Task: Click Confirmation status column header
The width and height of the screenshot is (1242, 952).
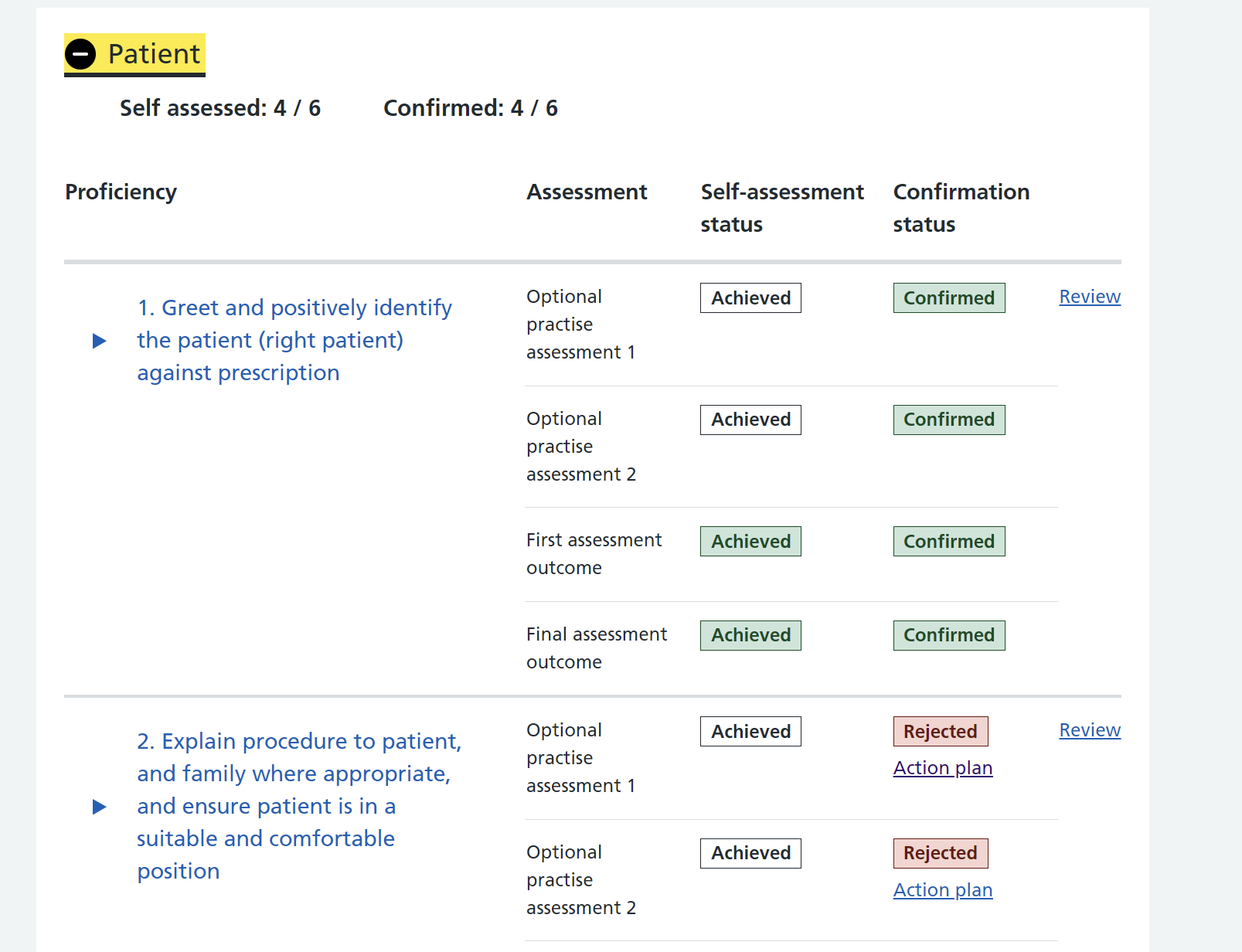Action: tap(961, 208)
